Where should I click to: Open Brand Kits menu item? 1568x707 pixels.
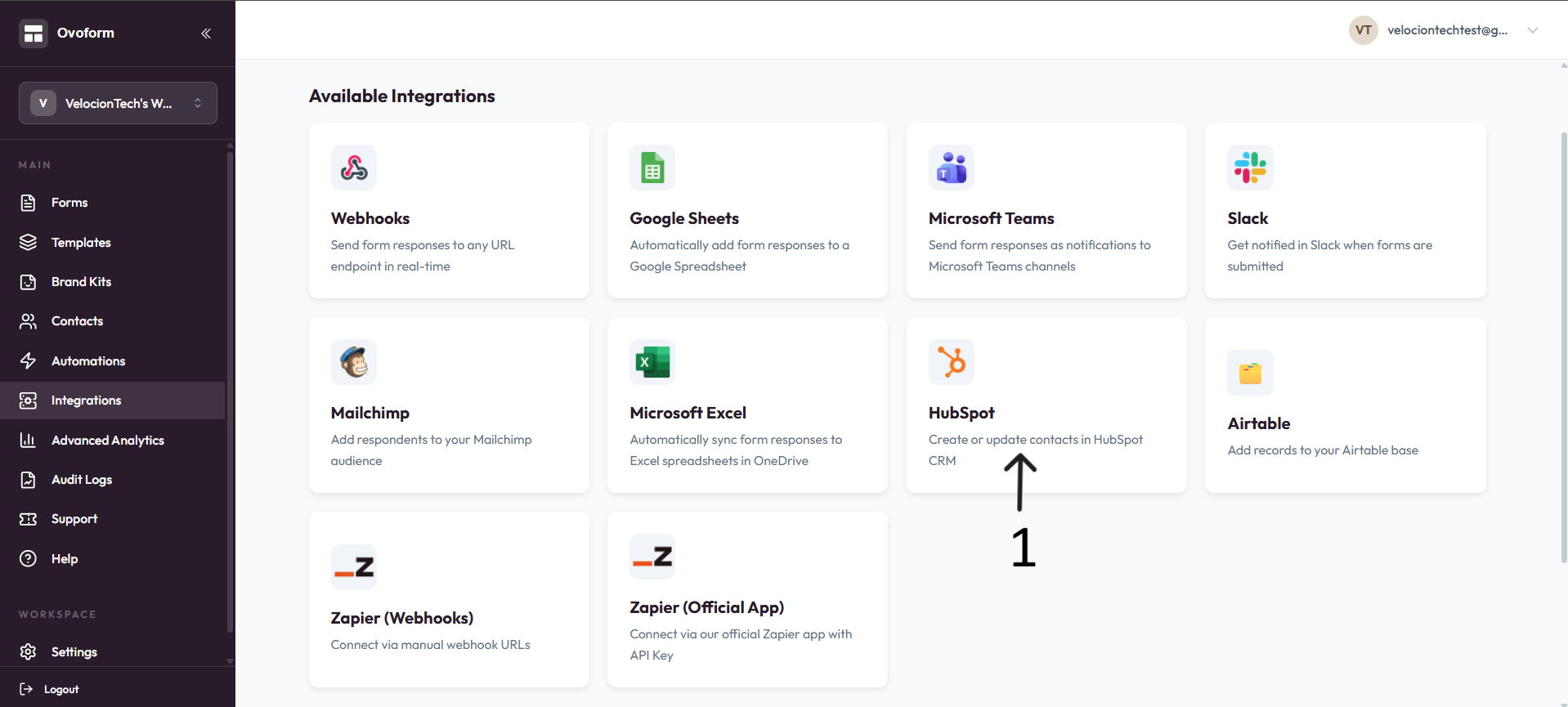[x=81, y=282]
